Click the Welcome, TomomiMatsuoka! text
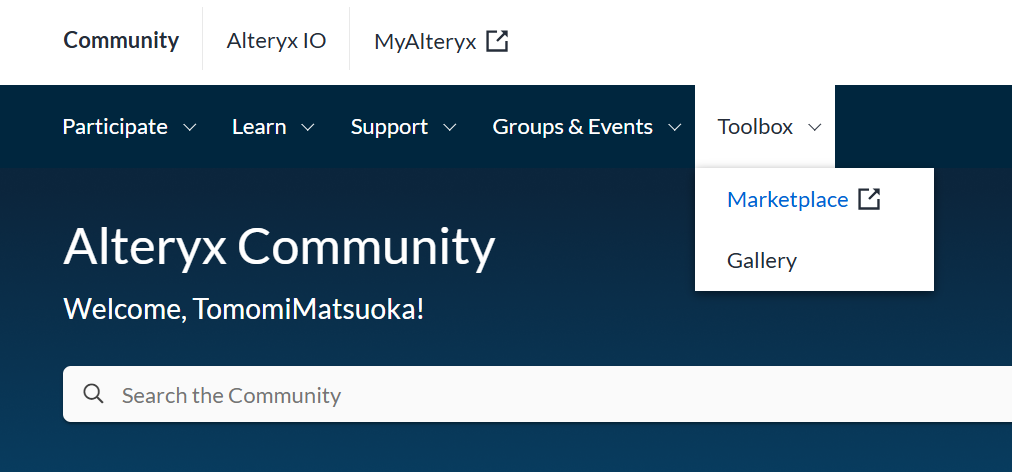This screenshot has height=472, width=1012. point(244,309)
